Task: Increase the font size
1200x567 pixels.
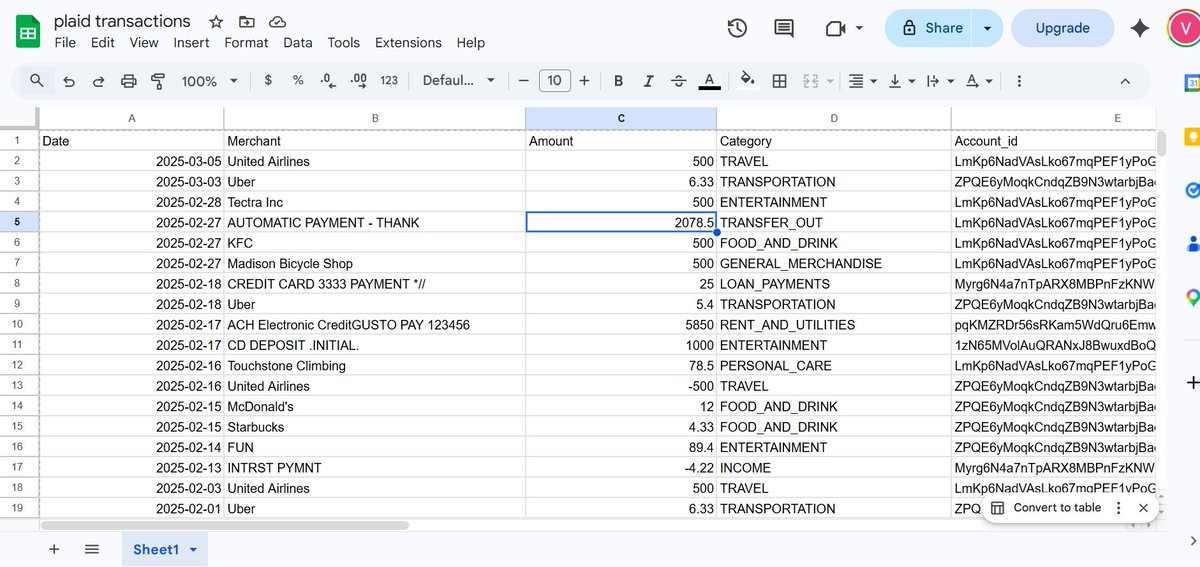Action: point(584,81)
